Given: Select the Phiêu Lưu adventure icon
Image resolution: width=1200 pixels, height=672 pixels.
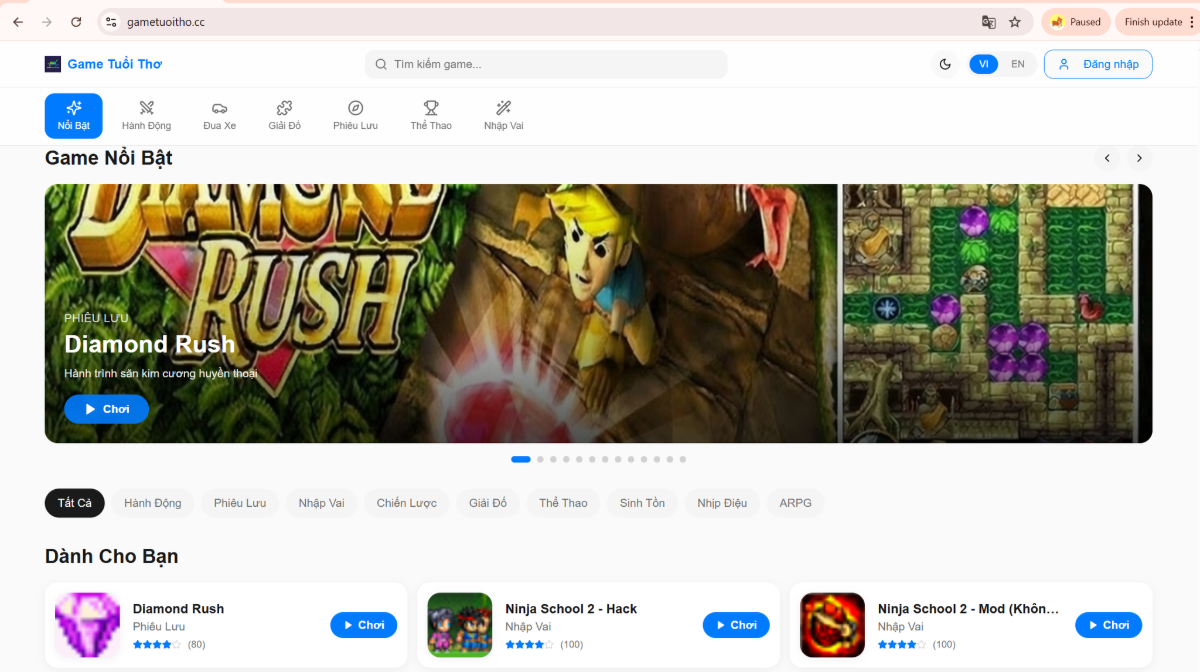Looking at the screenshot, I should [x=355, y=109].
